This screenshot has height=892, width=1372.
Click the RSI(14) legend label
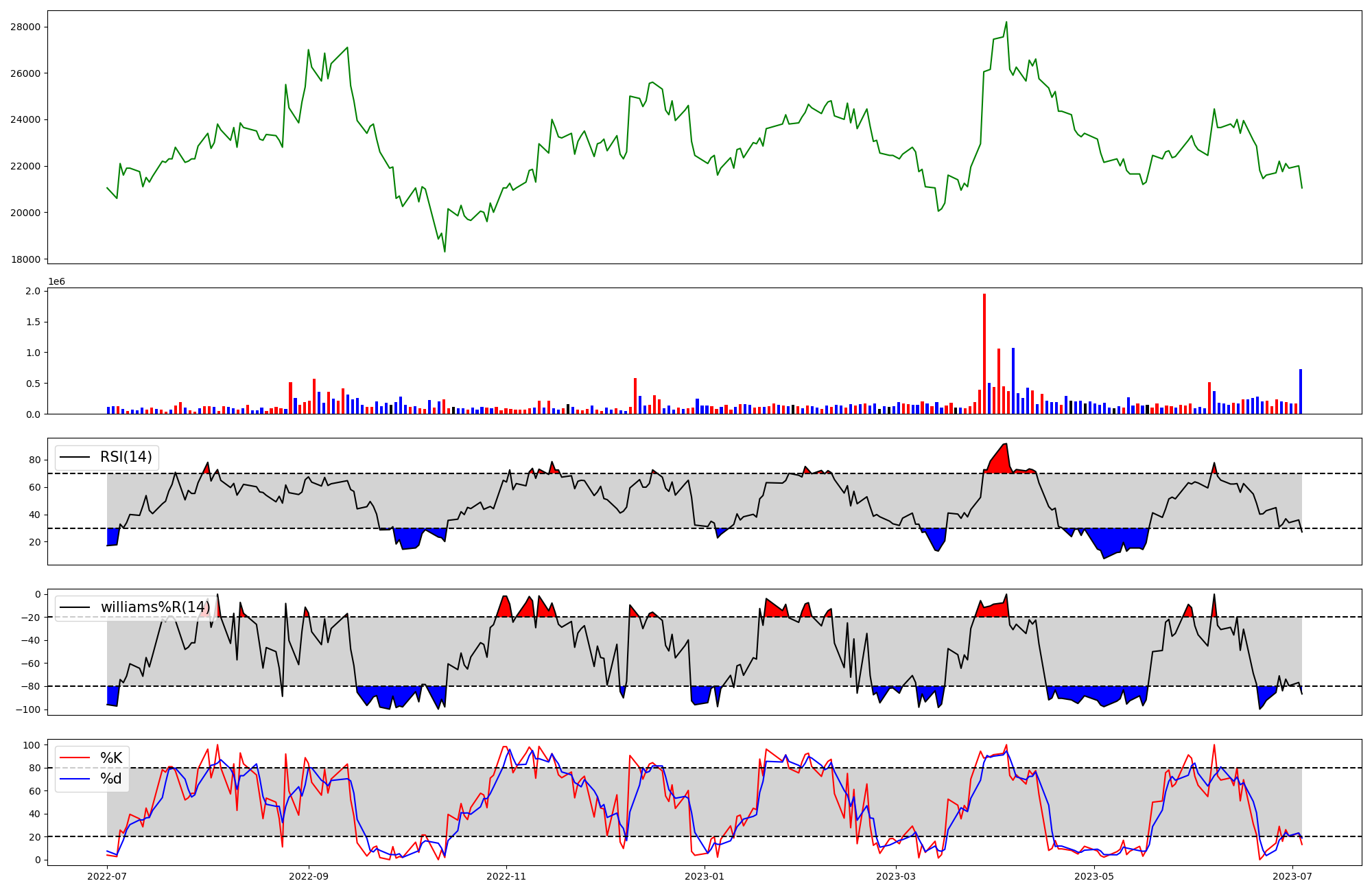126,457
